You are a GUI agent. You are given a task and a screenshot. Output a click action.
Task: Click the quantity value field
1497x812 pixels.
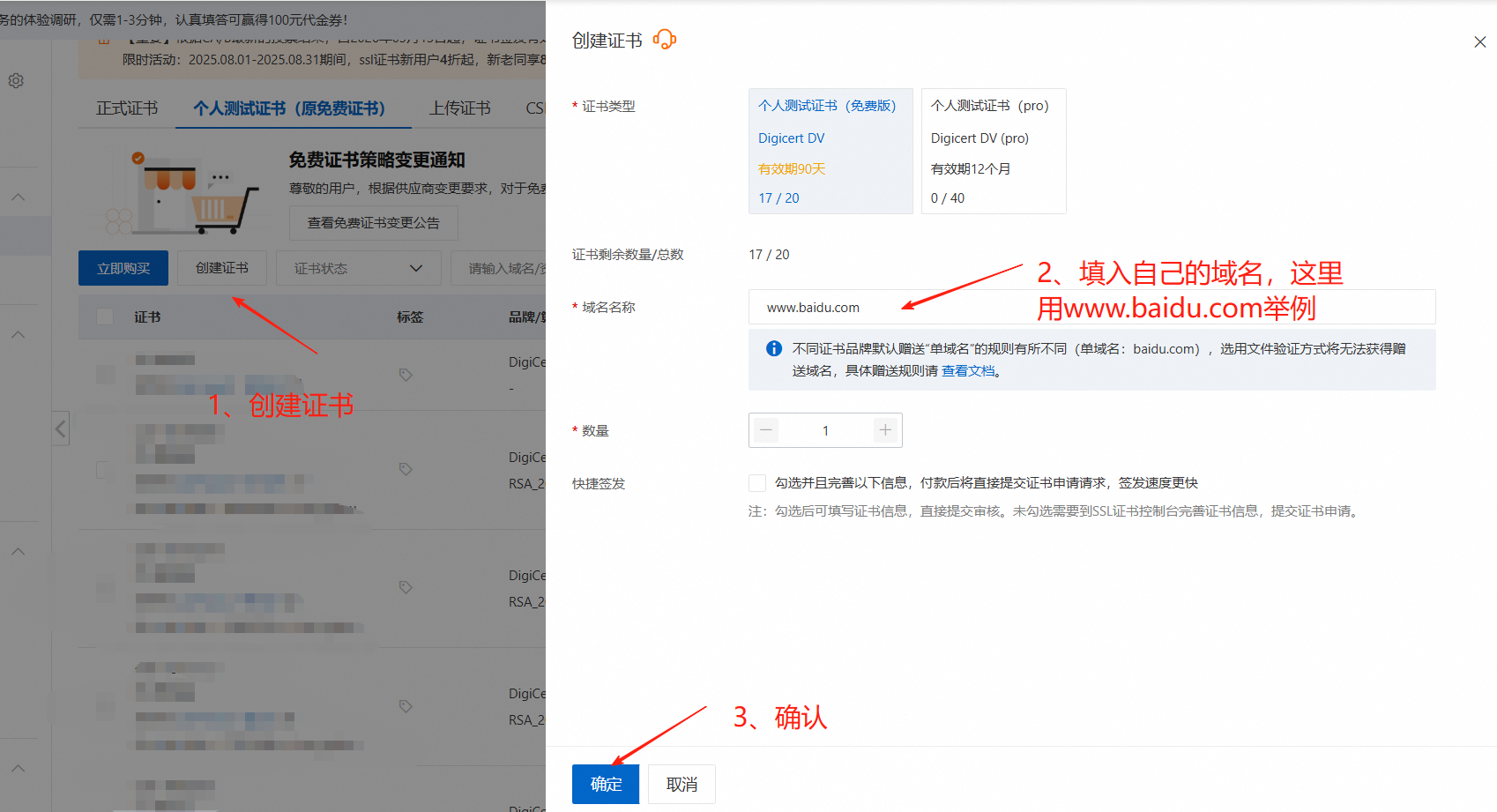pos(825,430)
